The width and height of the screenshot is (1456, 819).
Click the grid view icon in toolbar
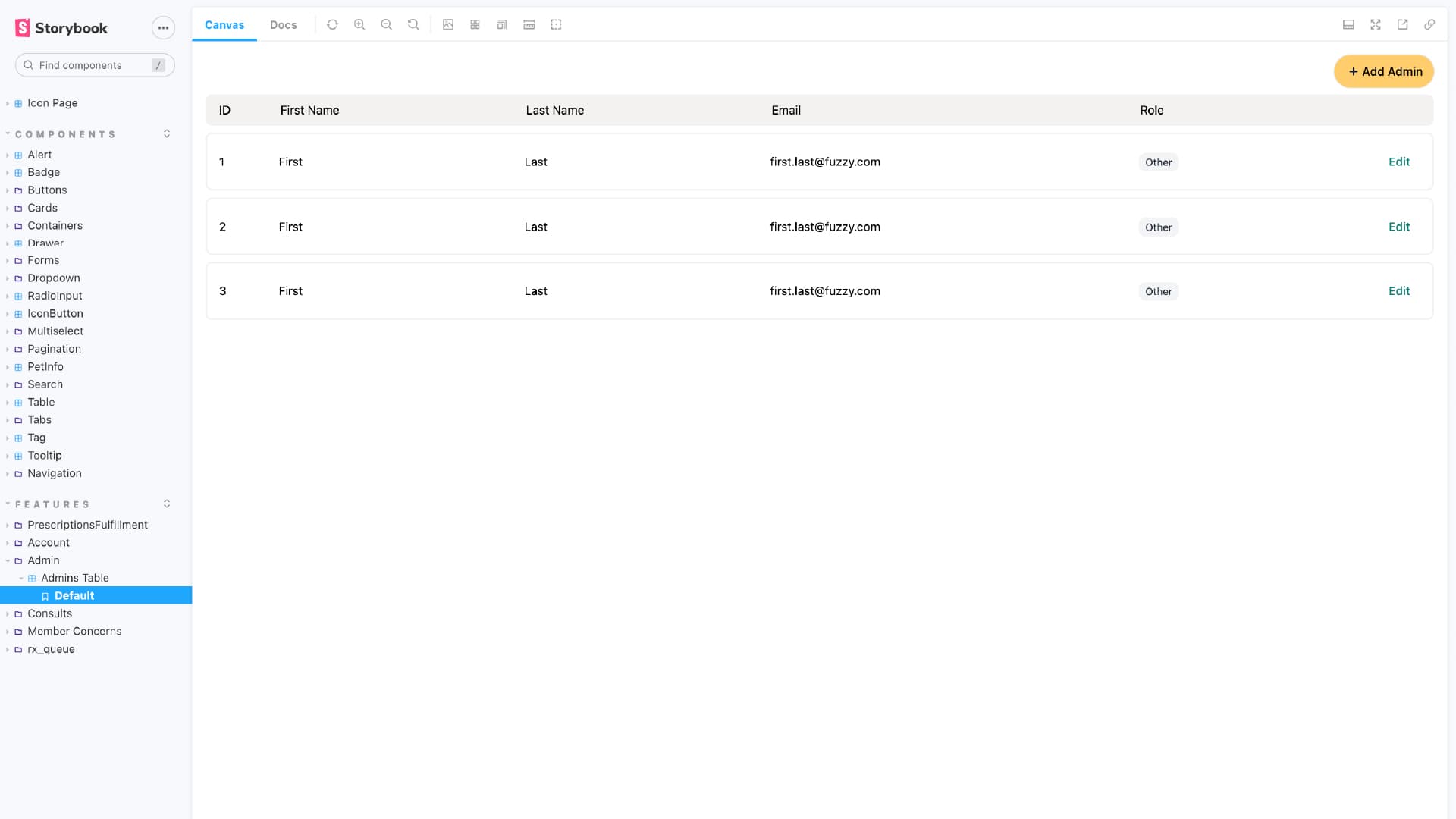(475, 24)
